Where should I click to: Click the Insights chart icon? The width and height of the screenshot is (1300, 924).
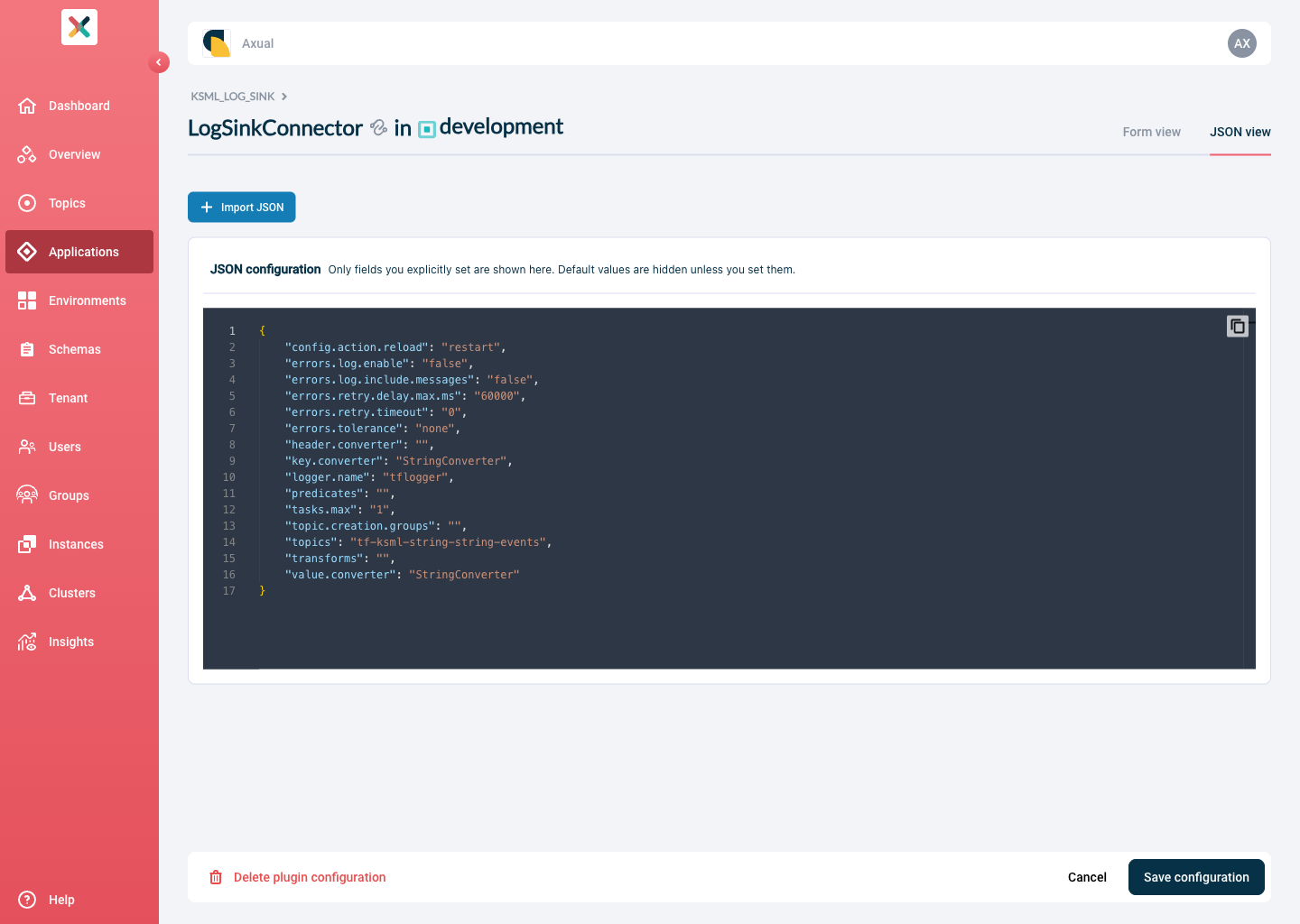[x=27, y=642]
